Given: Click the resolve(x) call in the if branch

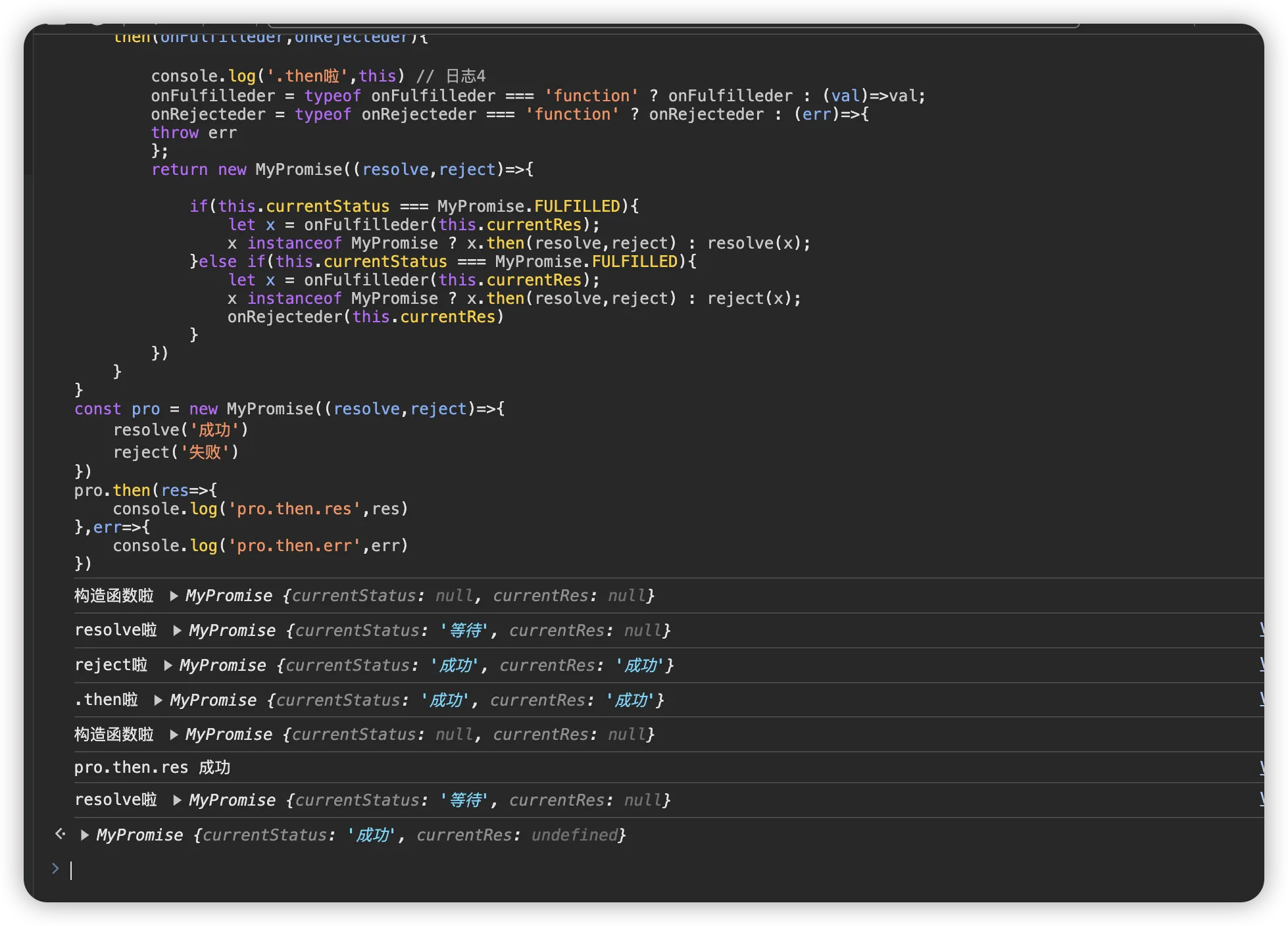Looking at the screenshot, I should (x=758, y=243).
